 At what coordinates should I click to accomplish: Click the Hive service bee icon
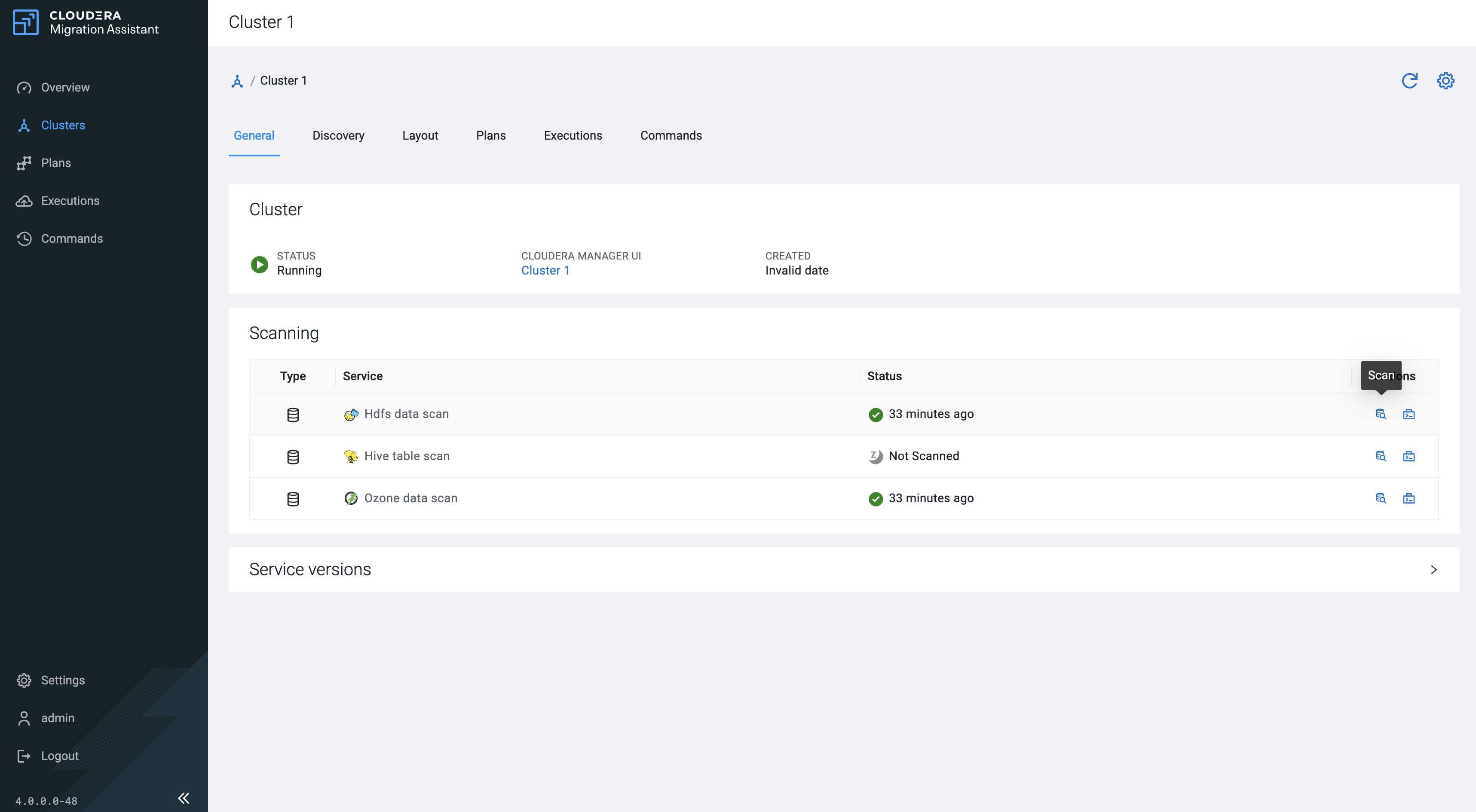[x=351, y=456]
